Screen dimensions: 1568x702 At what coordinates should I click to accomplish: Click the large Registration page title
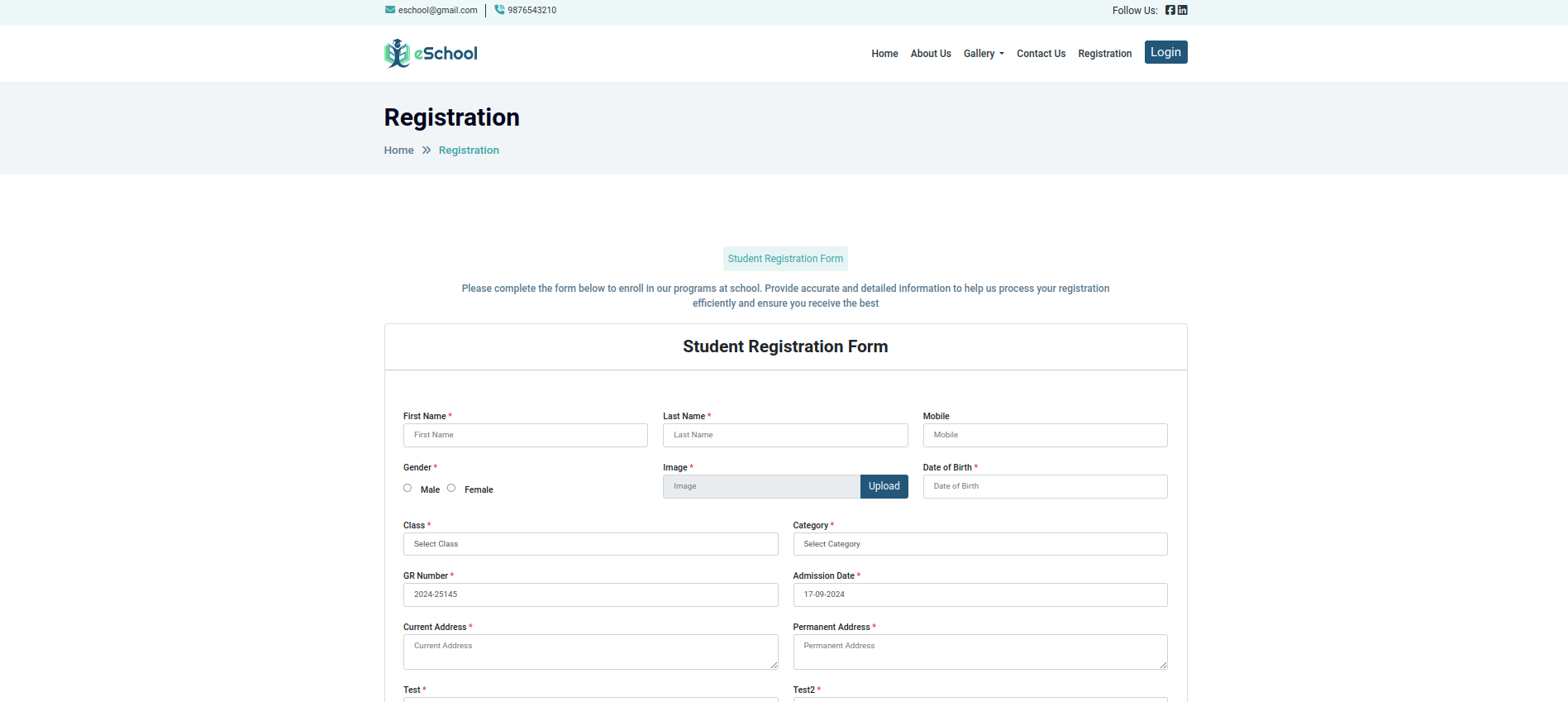[451, 117]
